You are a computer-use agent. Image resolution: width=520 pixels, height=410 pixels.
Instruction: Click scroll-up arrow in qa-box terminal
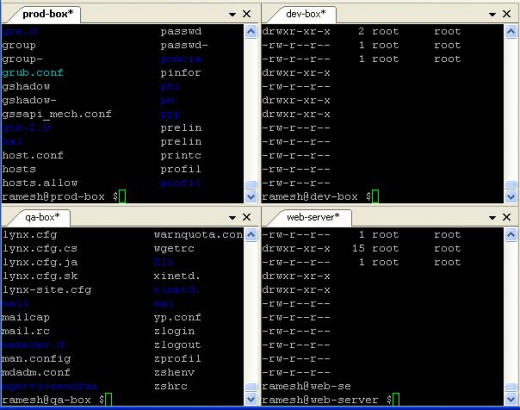click(x=251, y=235)
